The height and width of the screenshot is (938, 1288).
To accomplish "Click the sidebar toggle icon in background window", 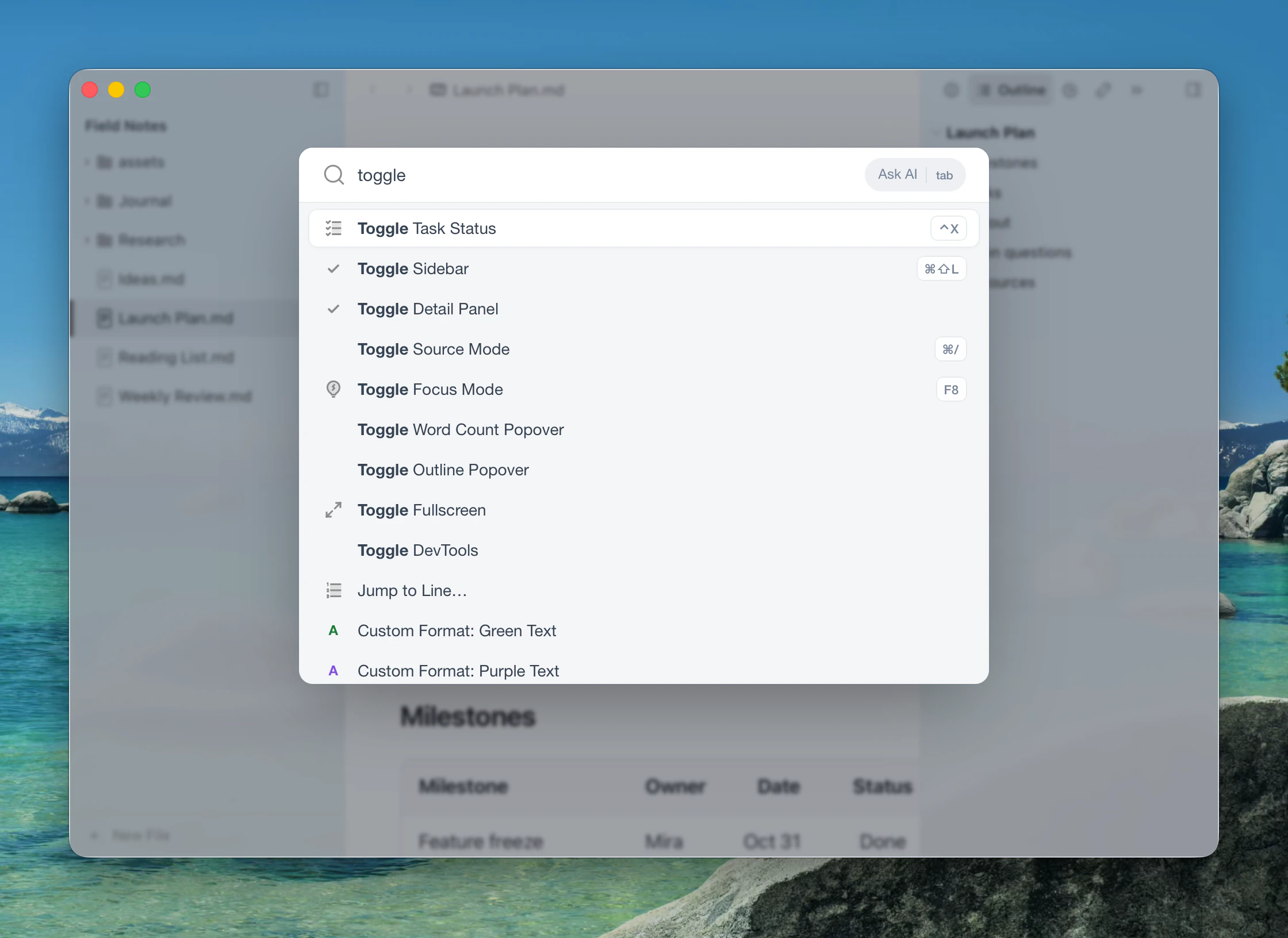I will tap(321, 90).
